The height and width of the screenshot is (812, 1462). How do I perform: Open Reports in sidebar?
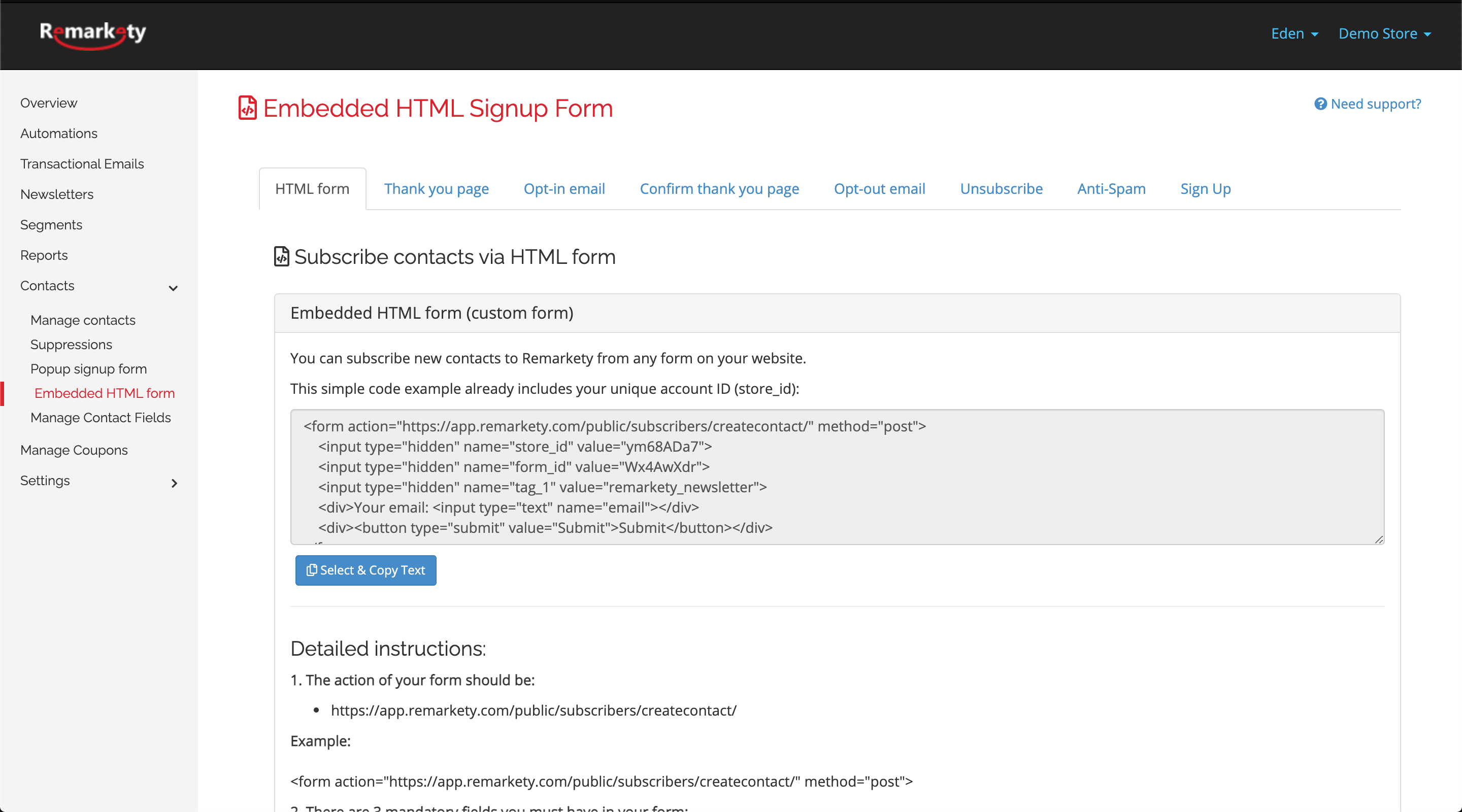pos(44,255)
